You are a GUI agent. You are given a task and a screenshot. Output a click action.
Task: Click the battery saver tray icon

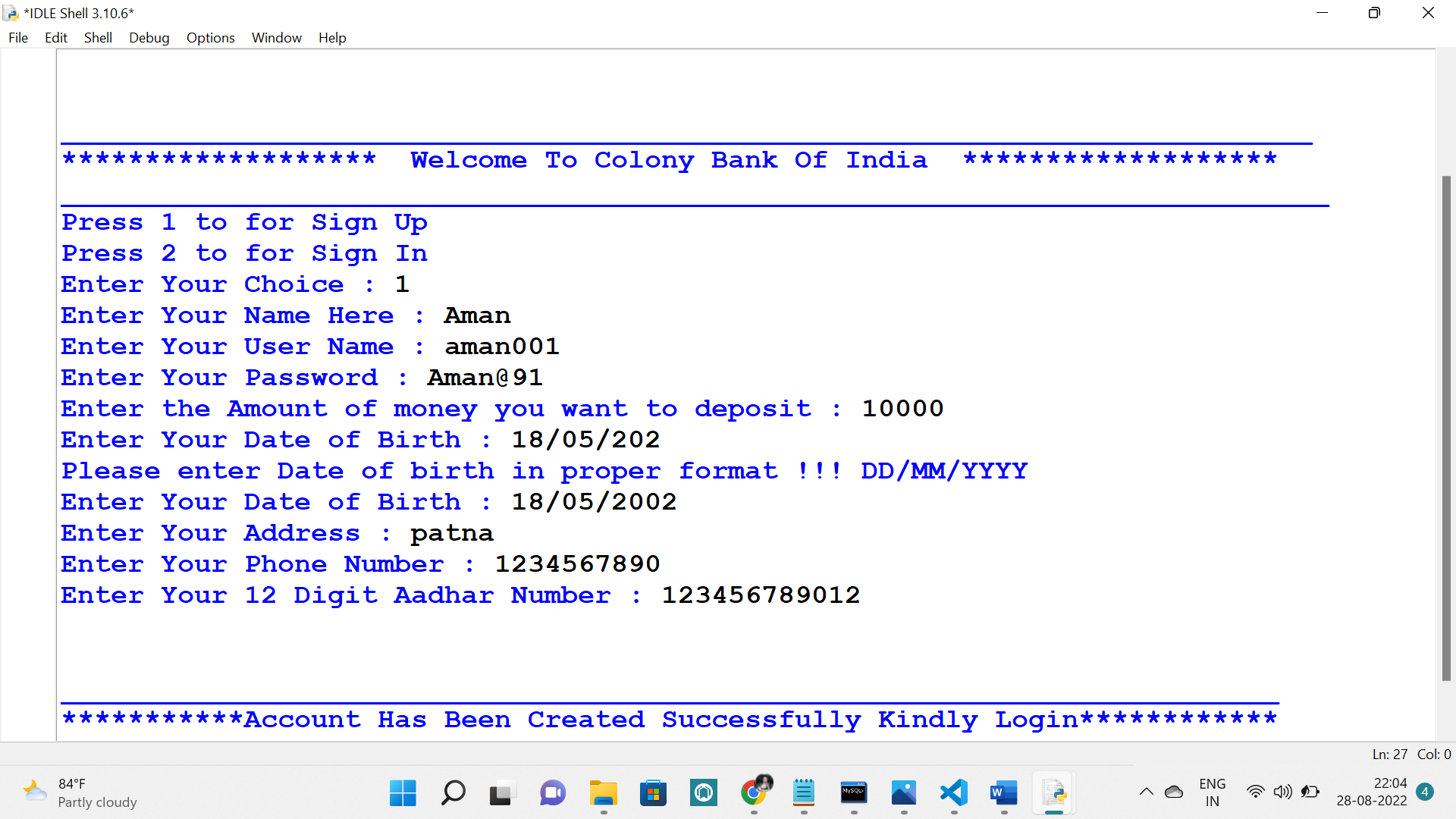[1310, 791]
